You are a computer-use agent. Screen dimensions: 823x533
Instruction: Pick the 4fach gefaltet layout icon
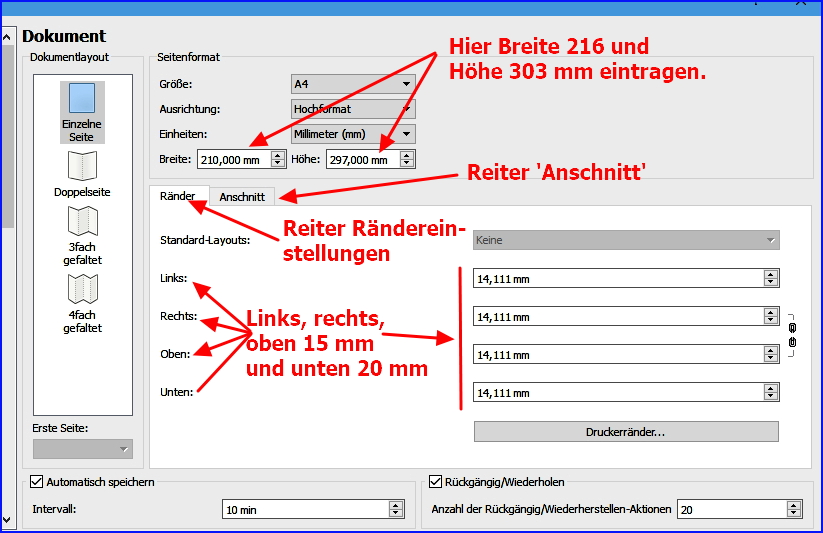[81, 289]
